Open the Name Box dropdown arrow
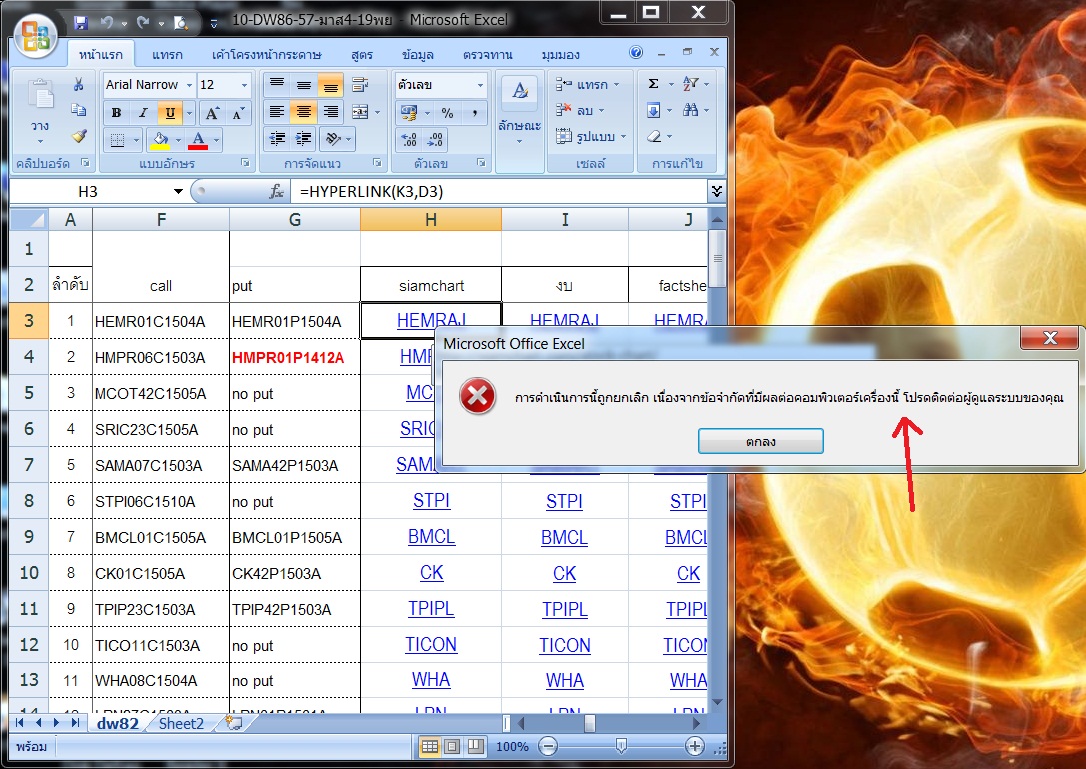This screenshot has width=1086, height=769. point(178,191)
